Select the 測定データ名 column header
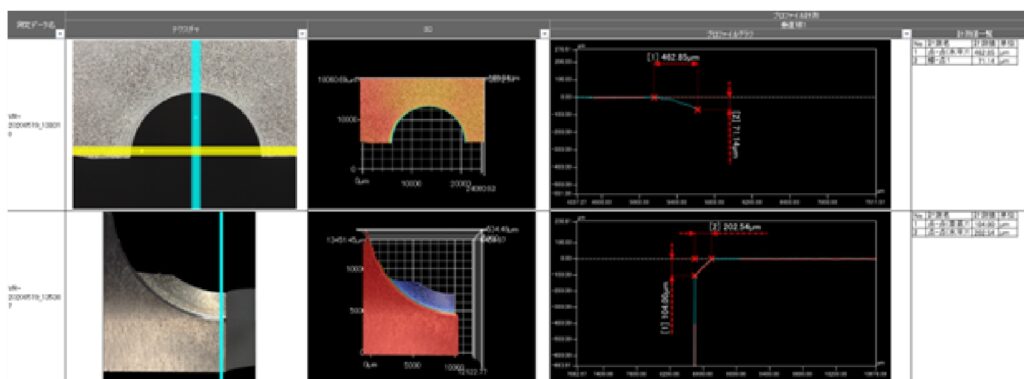This screenshot has height=379, width=1024. point(33,24)
